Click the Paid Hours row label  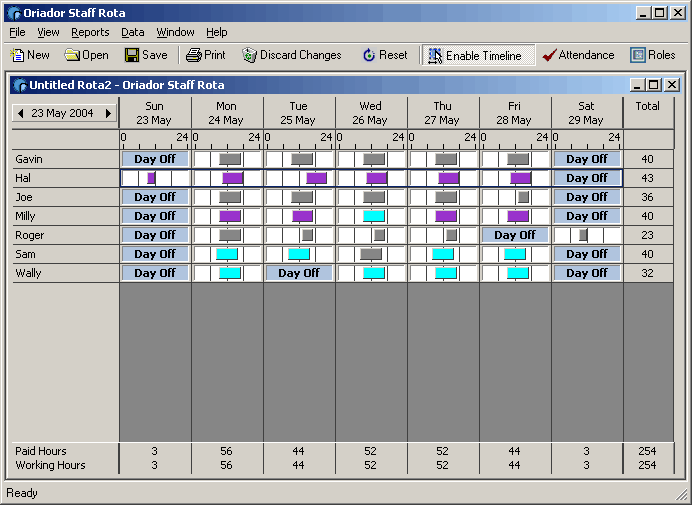[41, 451]
